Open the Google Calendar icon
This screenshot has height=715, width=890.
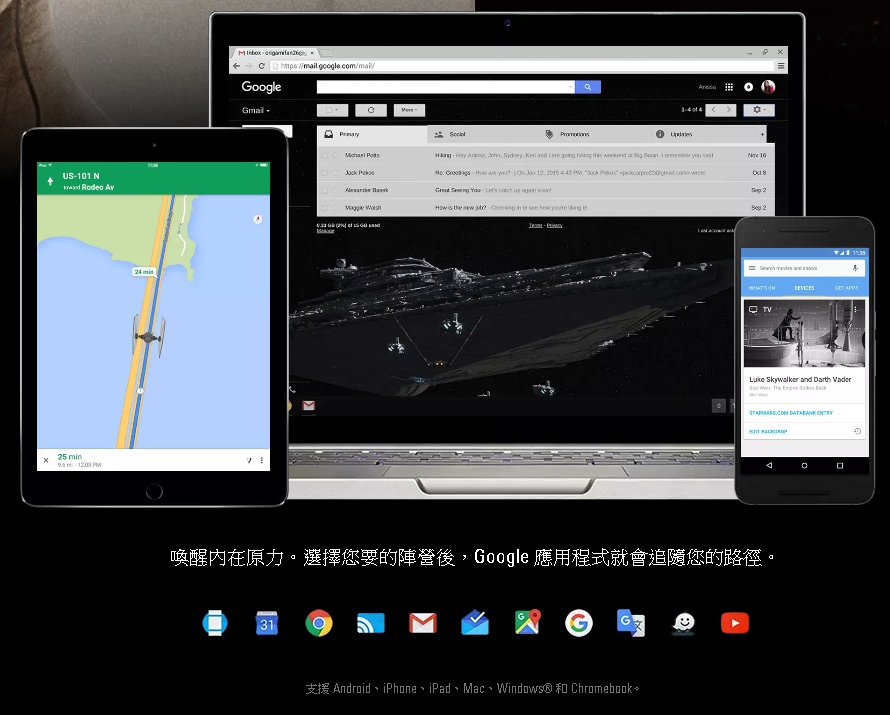(x=267, y=623)
